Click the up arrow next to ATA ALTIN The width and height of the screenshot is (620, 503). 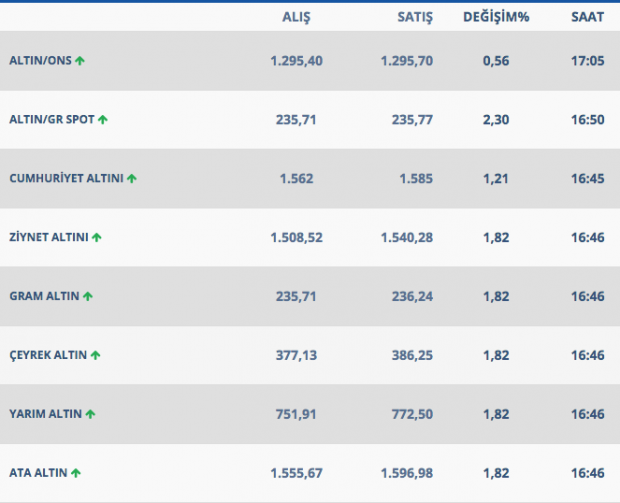76,473
